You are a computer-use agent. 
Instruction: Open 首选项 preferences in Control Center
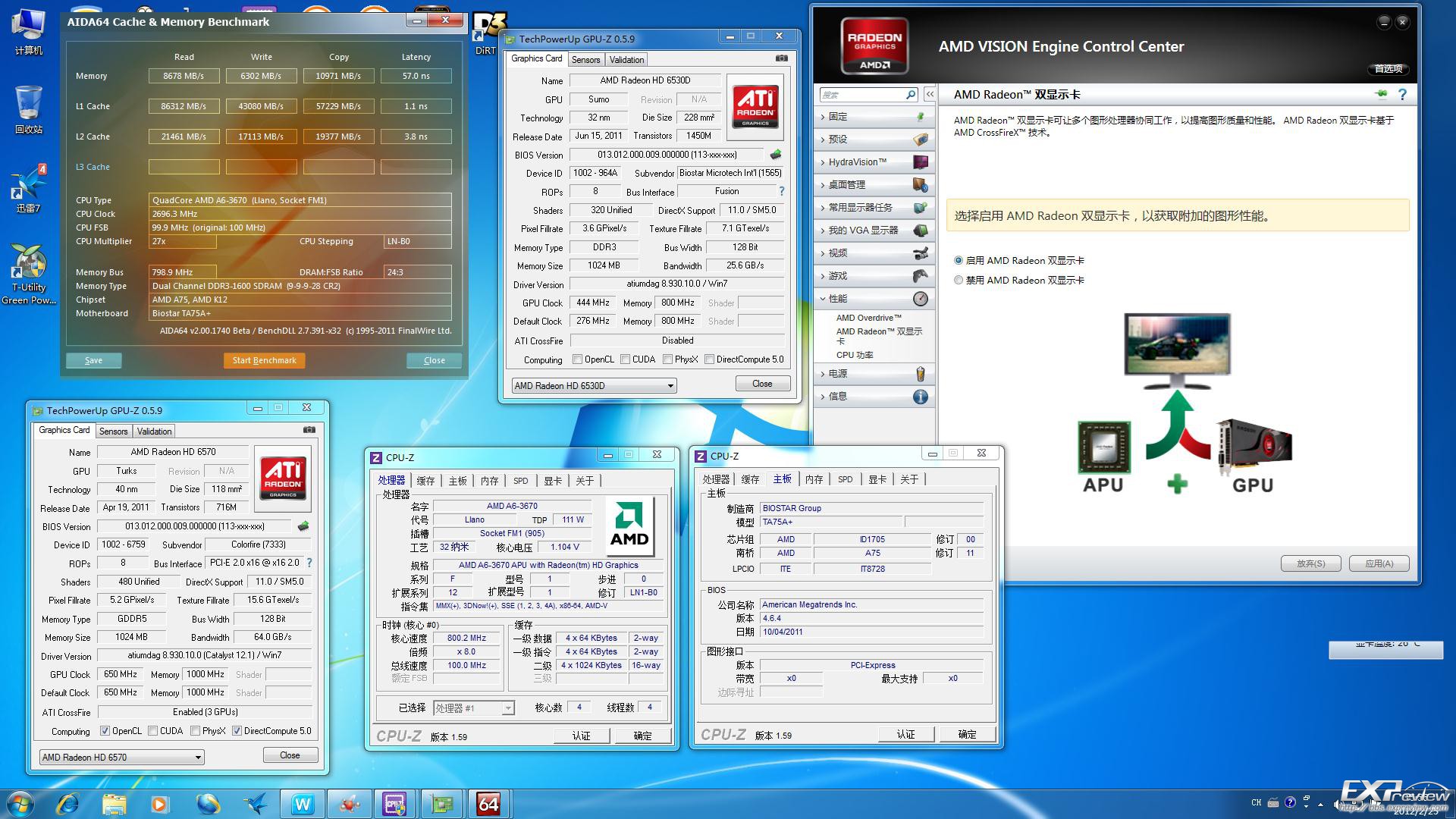coord(1389,68)
